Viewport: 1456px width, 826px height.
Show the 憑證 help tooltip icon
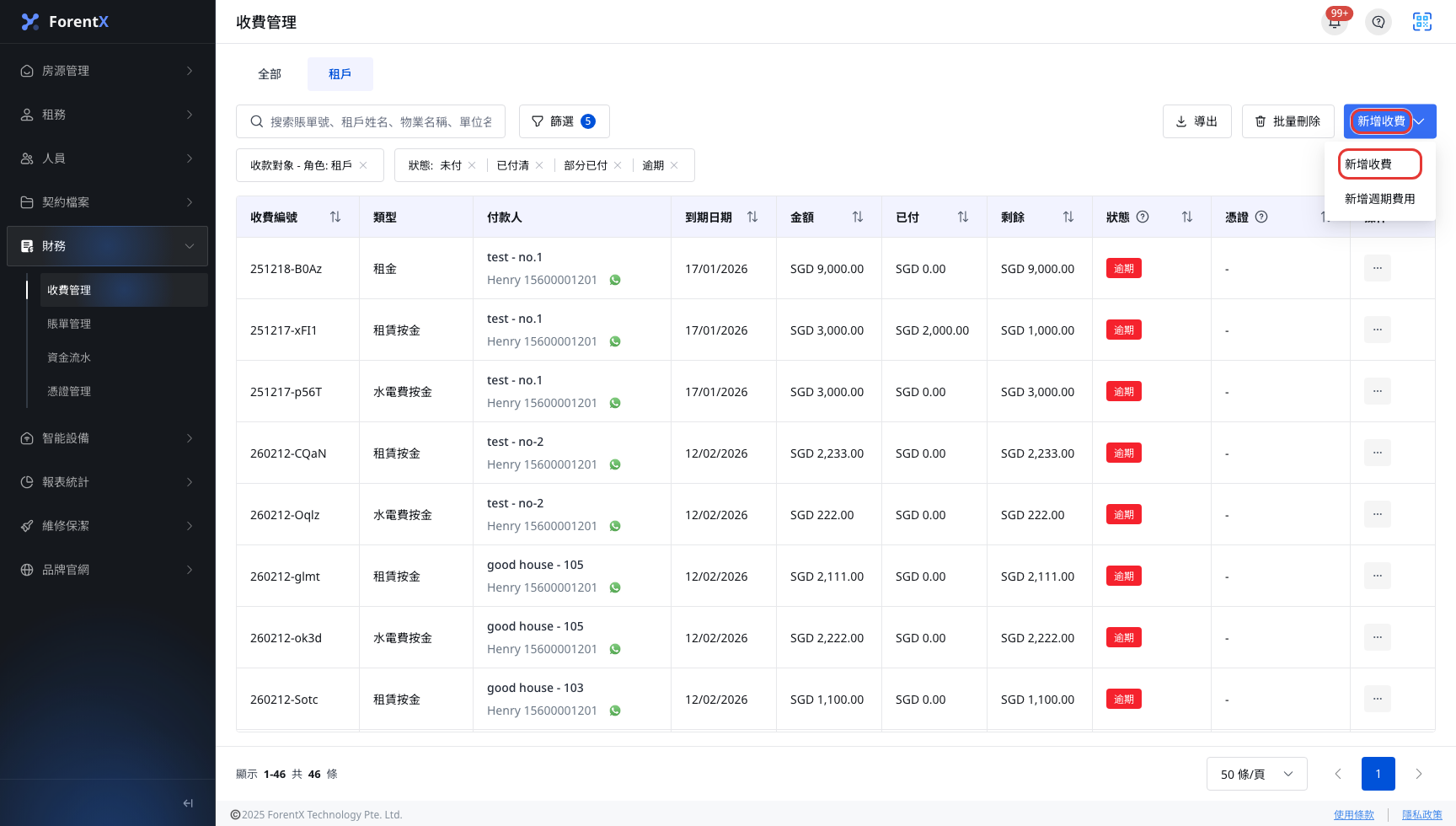(1261, 217)
